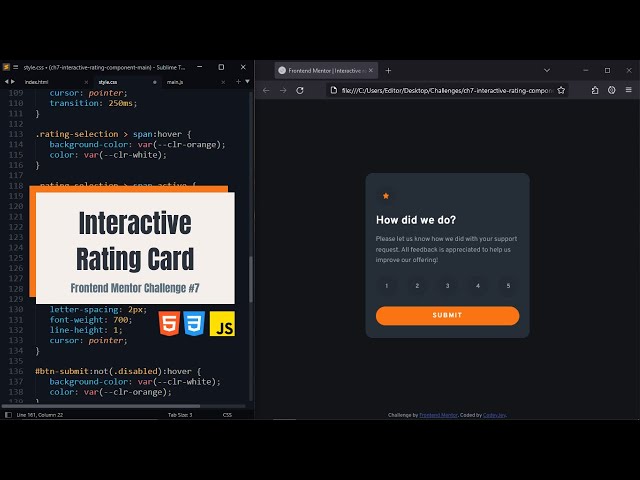The height and width of the screenshot is (480, 640).
Task: Close the index.html tab
Action: click(x=86, y=82)
